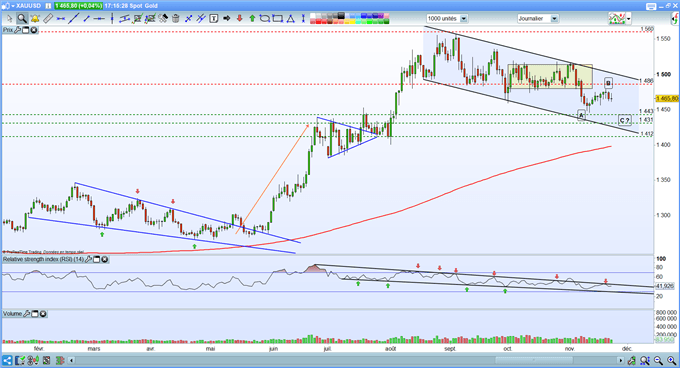
Task: Toggle window icon on Volume panel
Action: pos(35,313)
